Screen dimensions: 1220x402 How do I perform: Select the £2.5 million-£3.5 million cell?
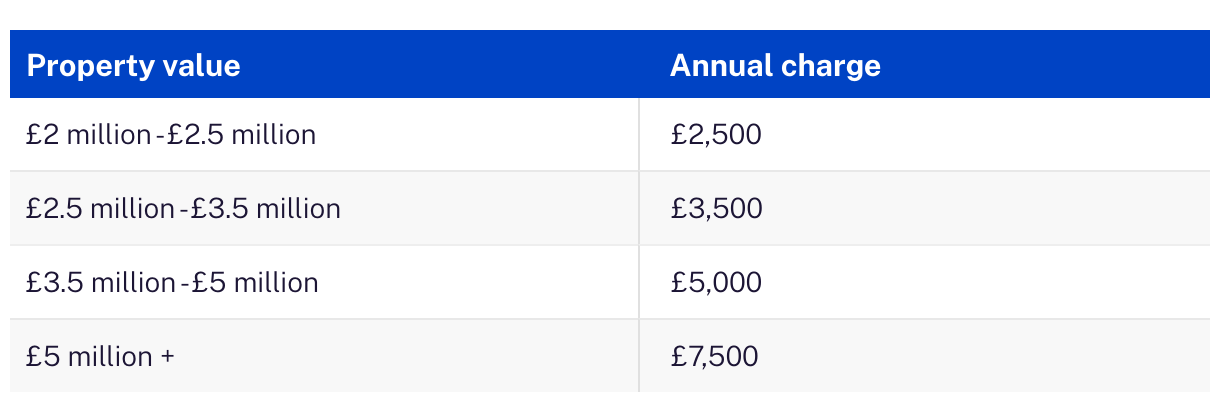click(x=183, y=208)
